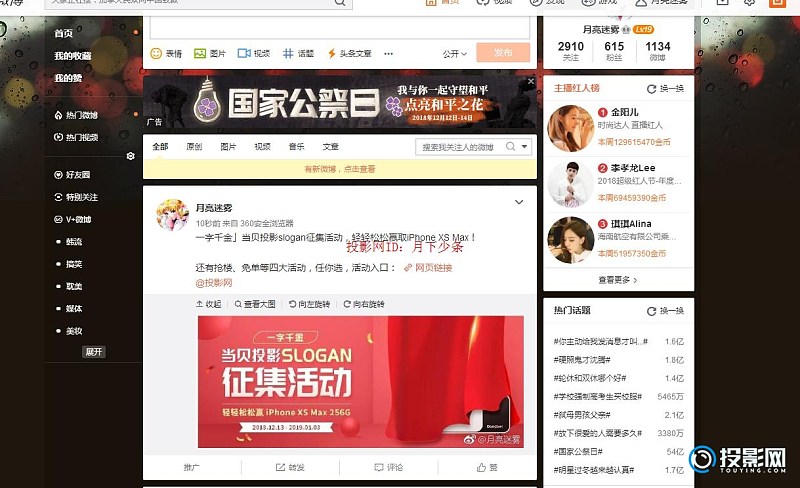Screen dimensions: 800x488
Task: Open 热门视频 in the left sidebar
Action: coord(77,137)
